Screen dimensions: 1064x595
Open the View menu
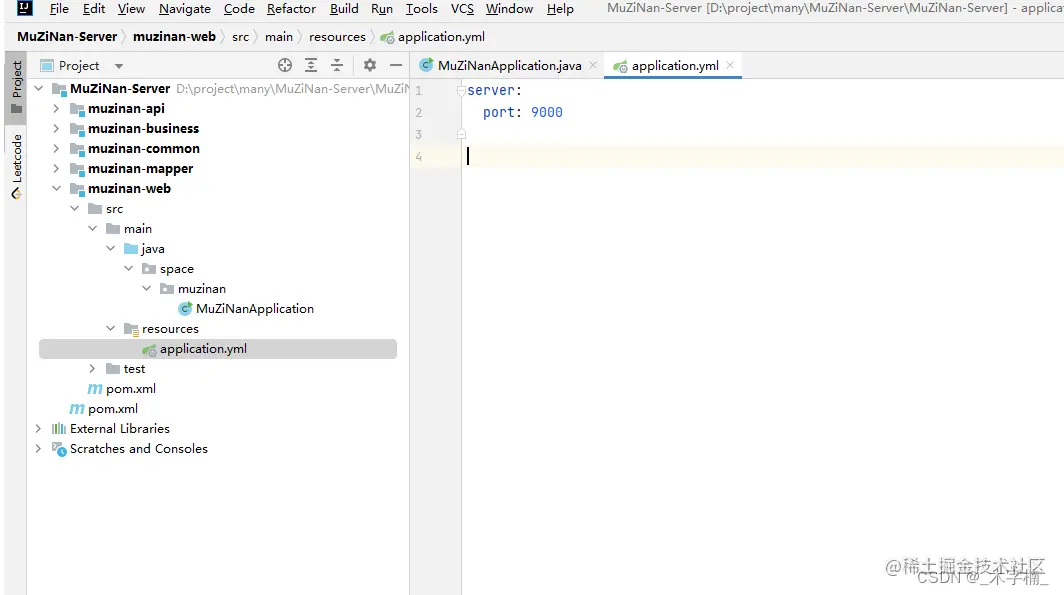click(131, 9)
